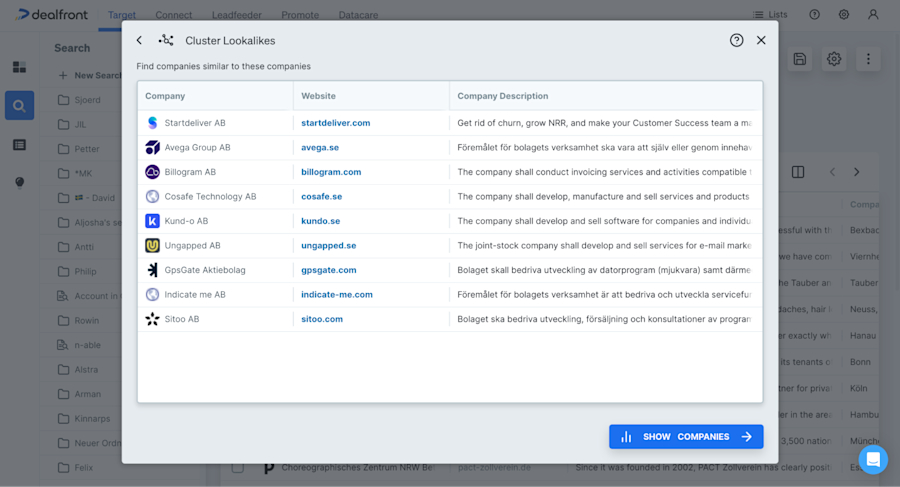Toggle the column layout icon
The image size is (900, 487).
[798, 172]
